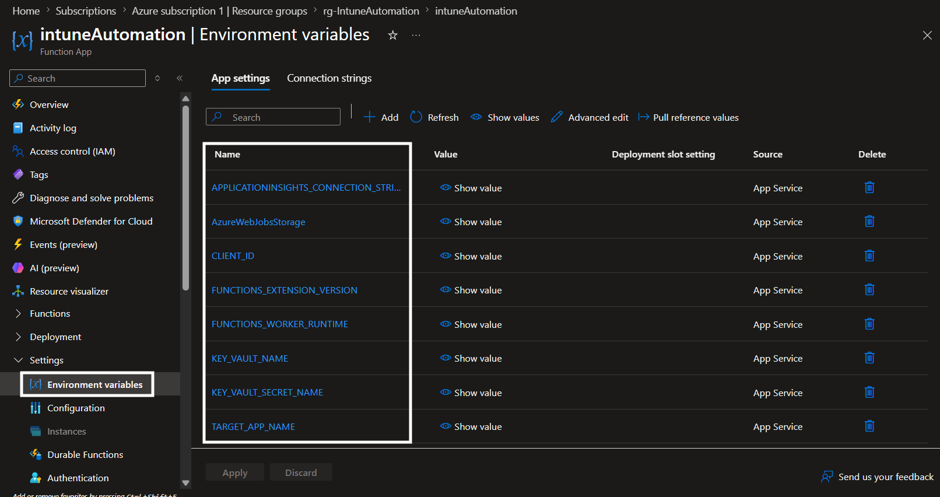Click the sidebar scrollbar down arrow

tap(185, 483)
